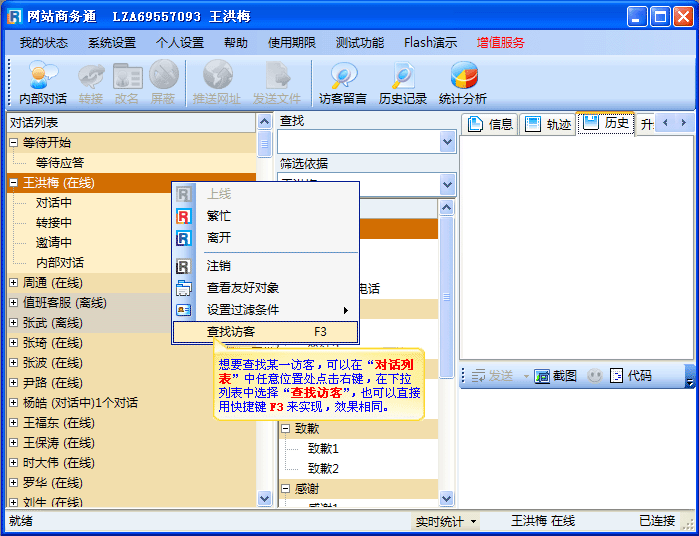
Task: Select 离开 status in context menu
Action: [218, 238]
